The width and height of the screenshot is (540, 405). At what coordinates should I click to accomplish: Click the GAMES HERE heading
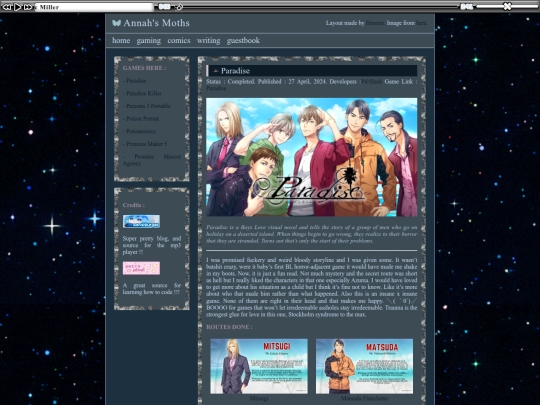144,68
